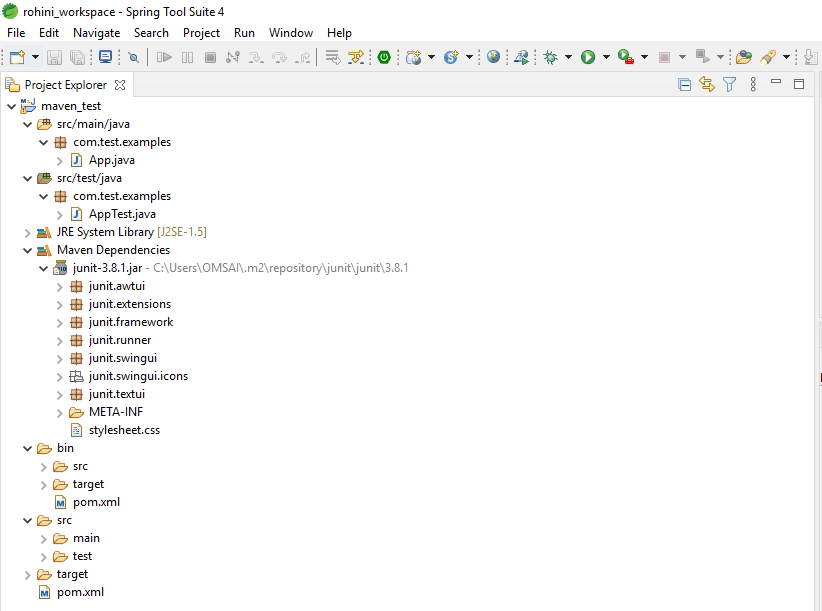
Task: Open the New wizard dropdown arrow
Action: [35, 57]
